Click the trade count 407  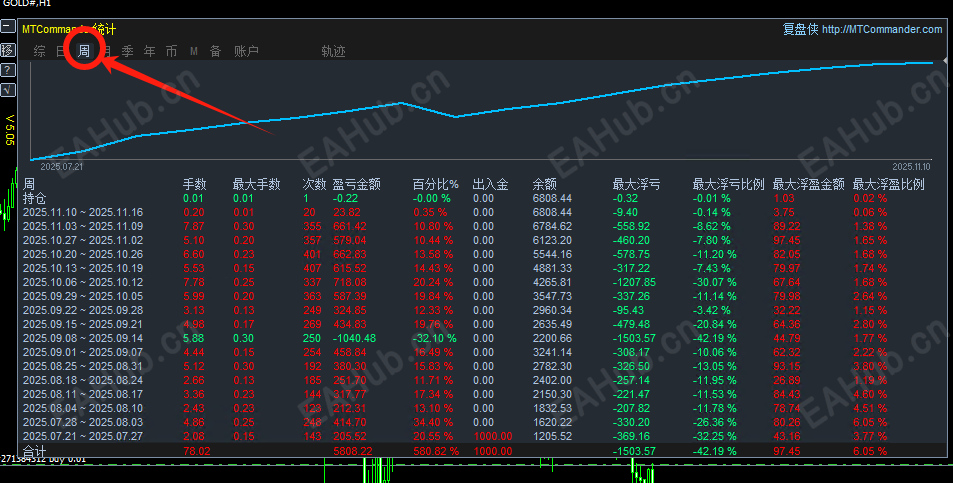pyautogui.click(x=312, y=268)
